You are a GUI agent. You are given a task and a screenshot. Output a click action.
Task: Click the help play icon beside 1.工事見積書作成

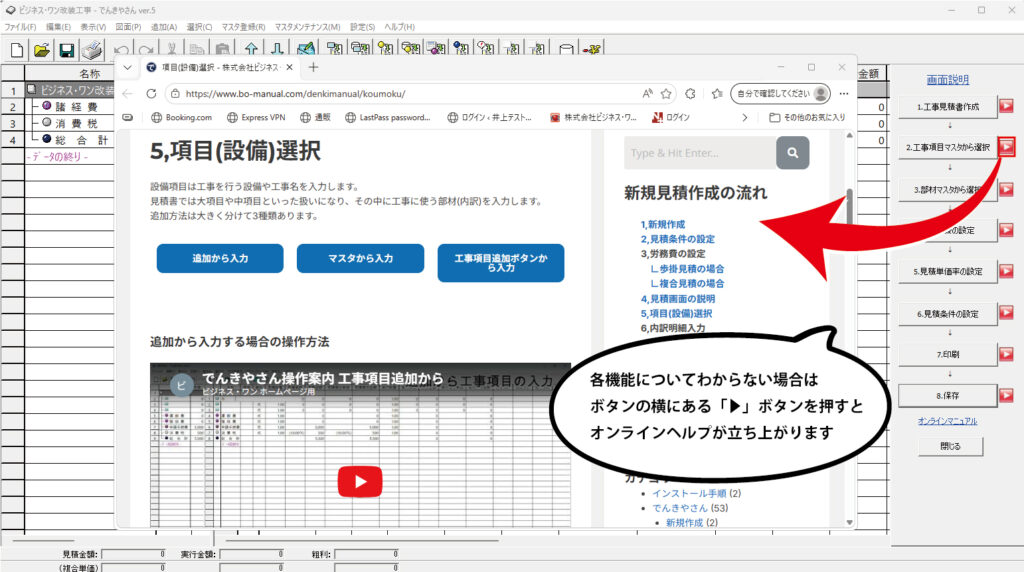pyautogui.click(x=1006, y=106)
